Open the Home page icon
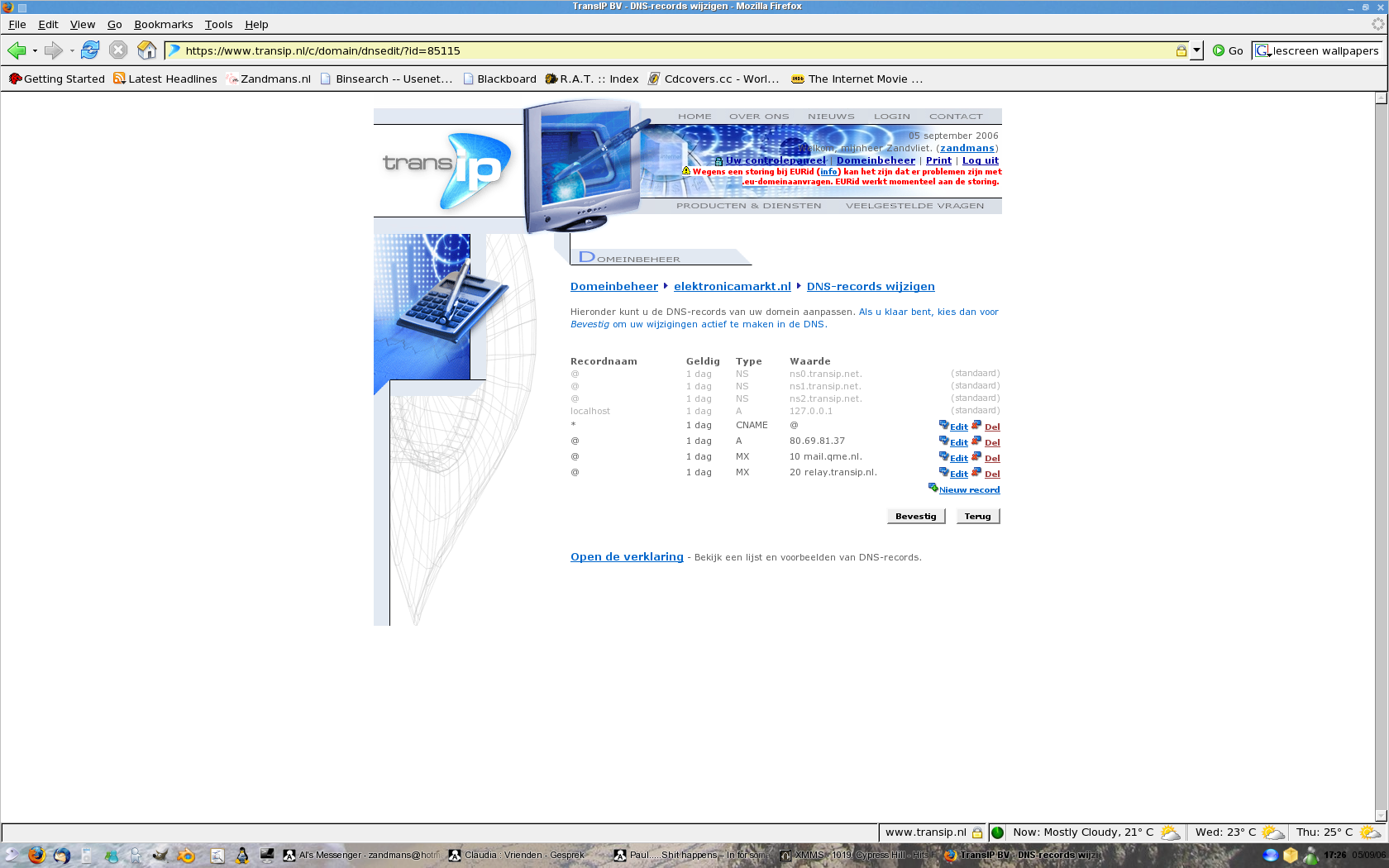 pyautogui.click(x=147, y=50)
